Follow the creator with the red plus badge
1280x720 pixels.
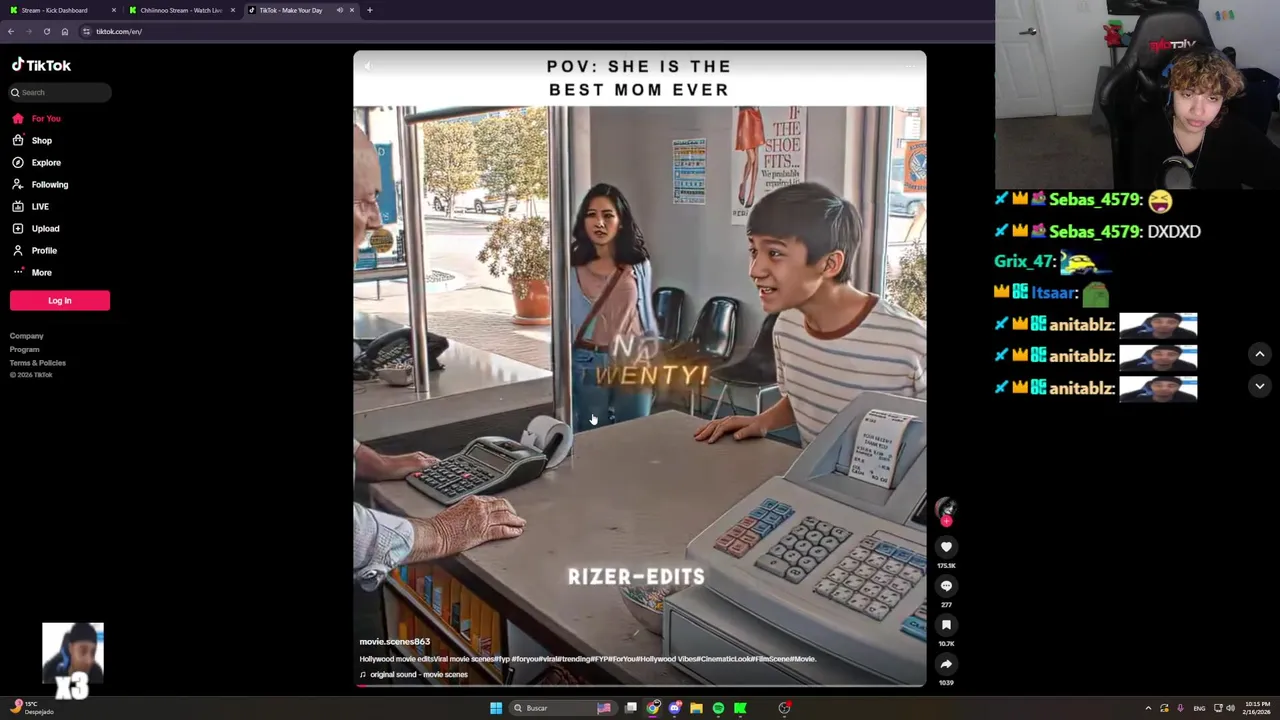coord(946,521)
